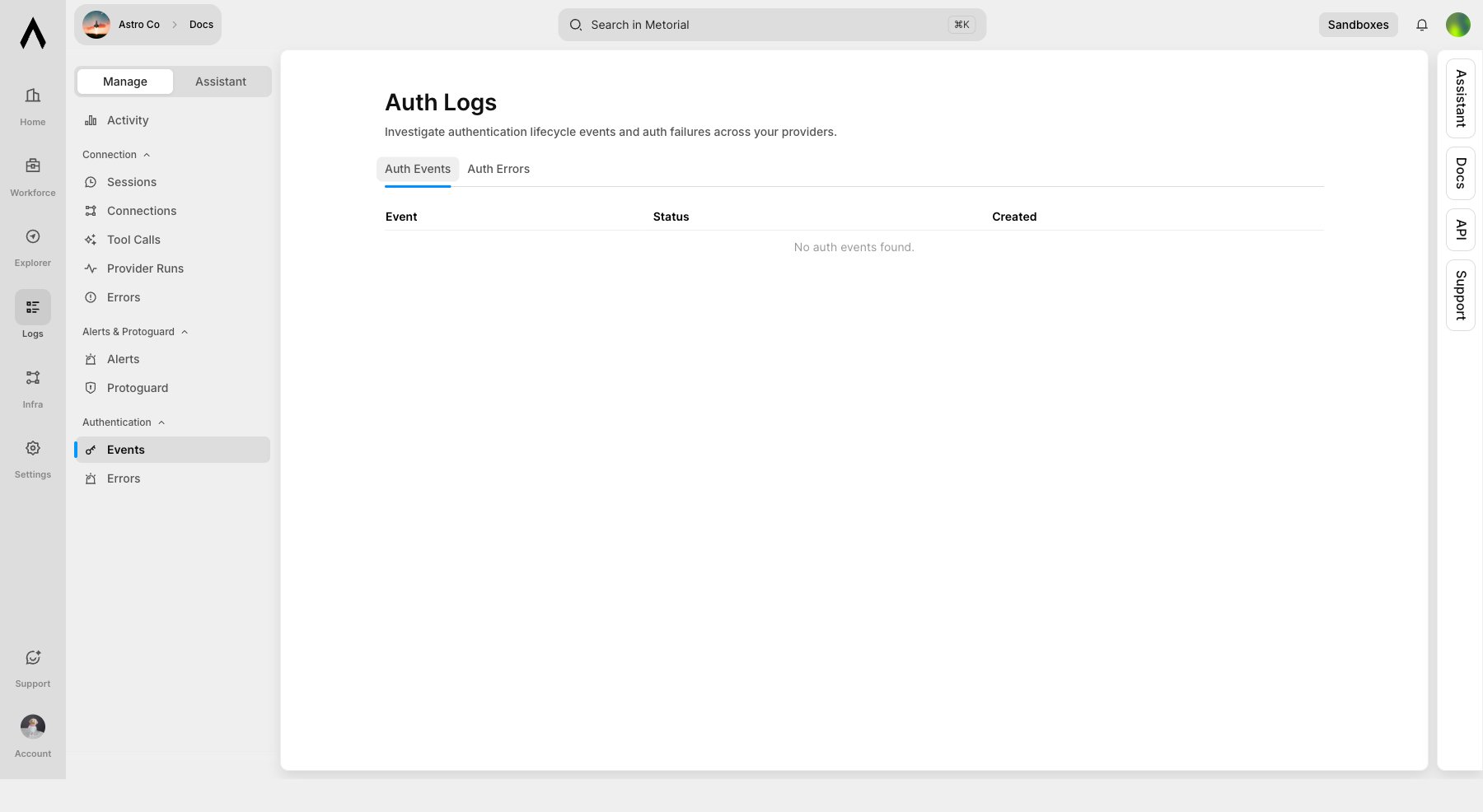Click the Provider Runs pulse icon
Image resolution: width=1483 pixels, height=812 pixels.
click(91, 268)
